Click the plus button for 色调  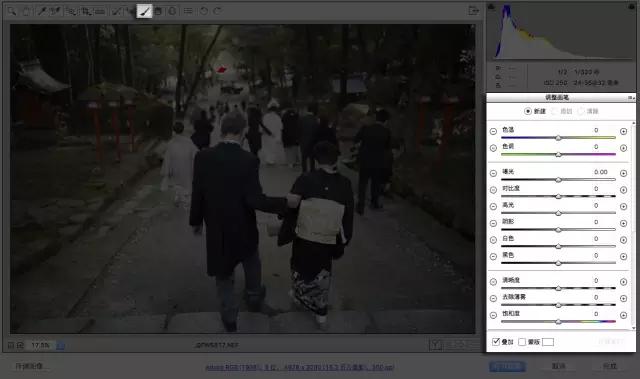tap(623, 148)
